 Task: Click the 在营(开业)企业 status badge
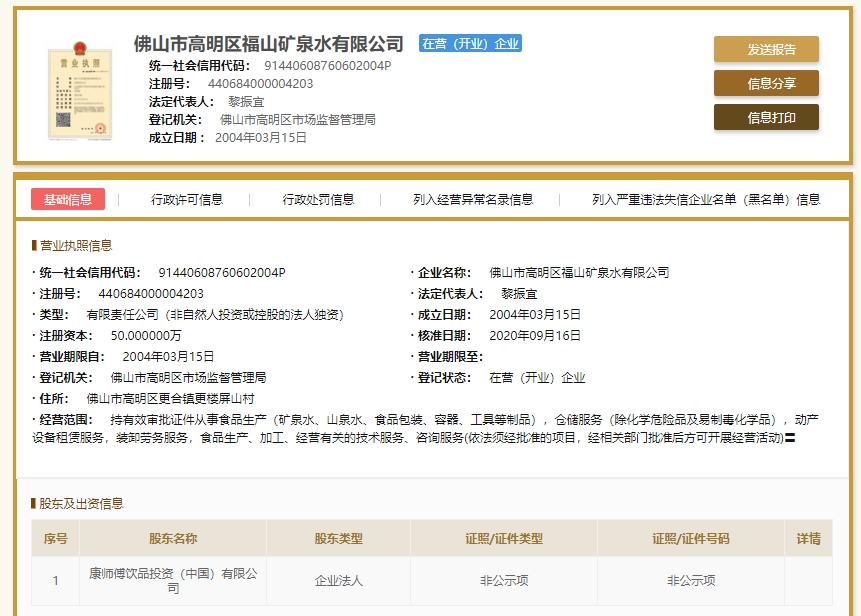(470, 43)
